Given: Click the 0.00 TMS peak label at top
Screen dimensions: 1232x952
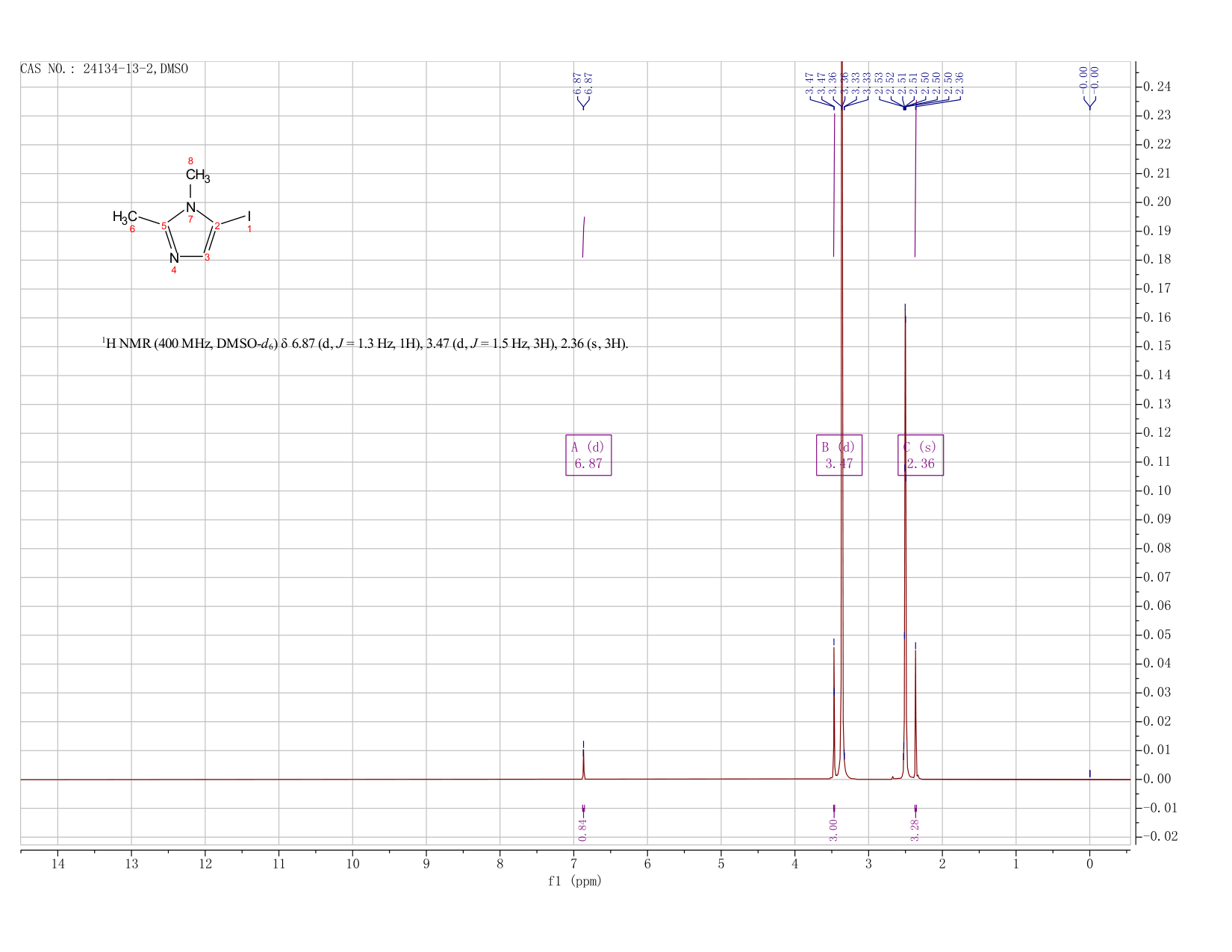Looking at the screenshot, I should (1089, 78).
